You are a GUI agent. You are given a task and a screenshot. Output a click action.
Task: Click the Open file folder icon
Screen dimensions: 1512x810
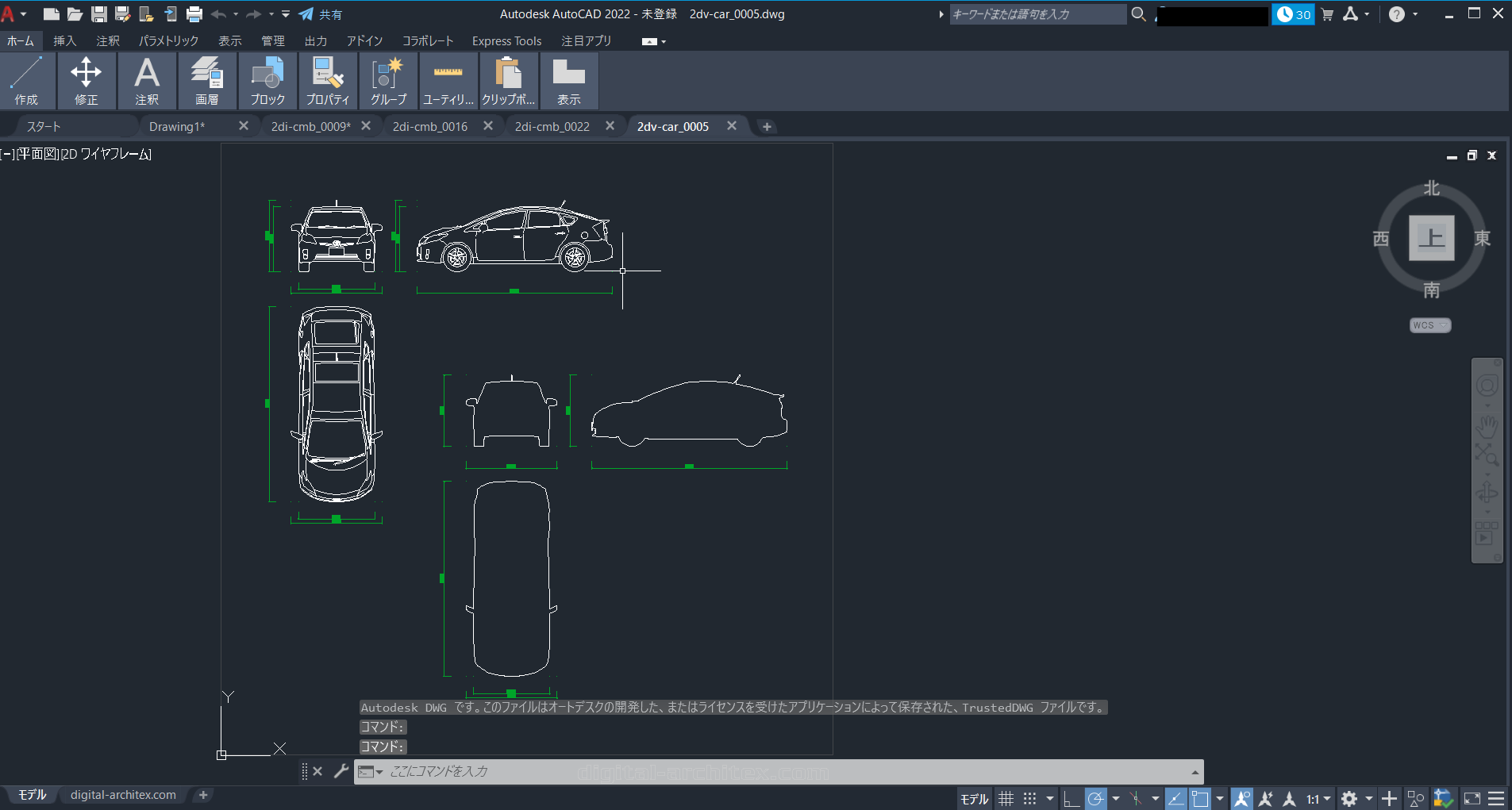tap(75, 14)
